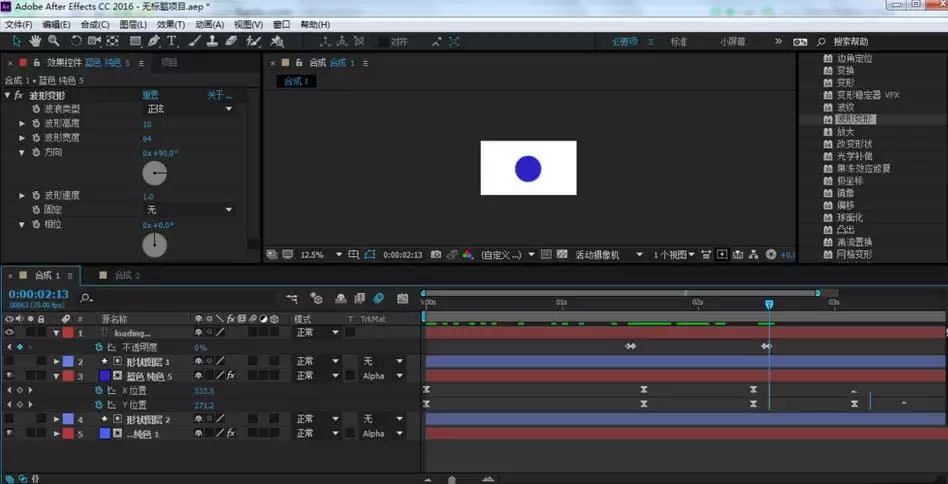The height and width of the screenshot is (484, 948).
Task: Take snapshot with camera icon in viewer
Action: point(436,255)
